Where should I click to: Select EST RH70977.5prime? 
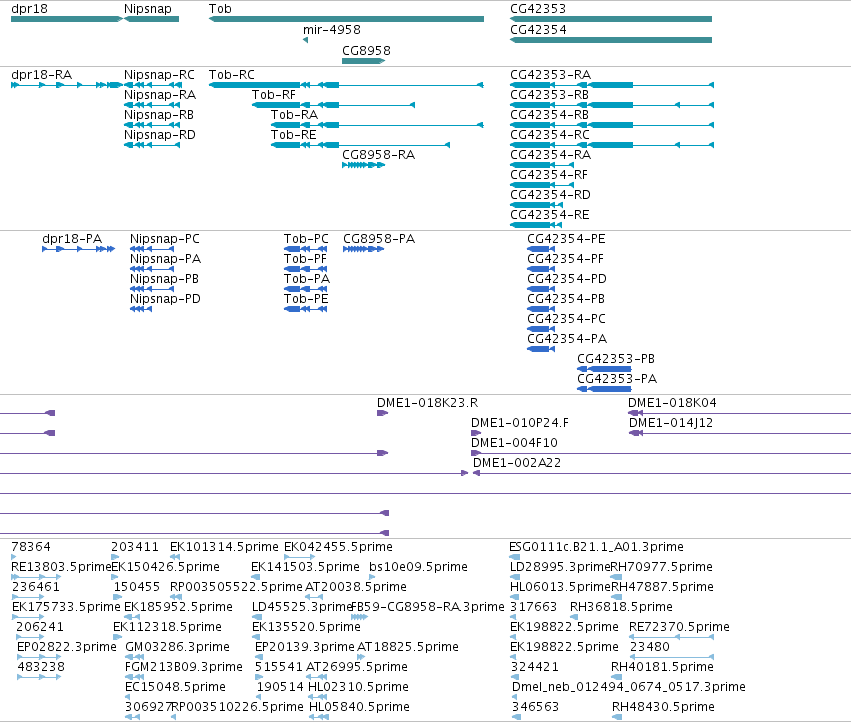[x=617, y=577]
